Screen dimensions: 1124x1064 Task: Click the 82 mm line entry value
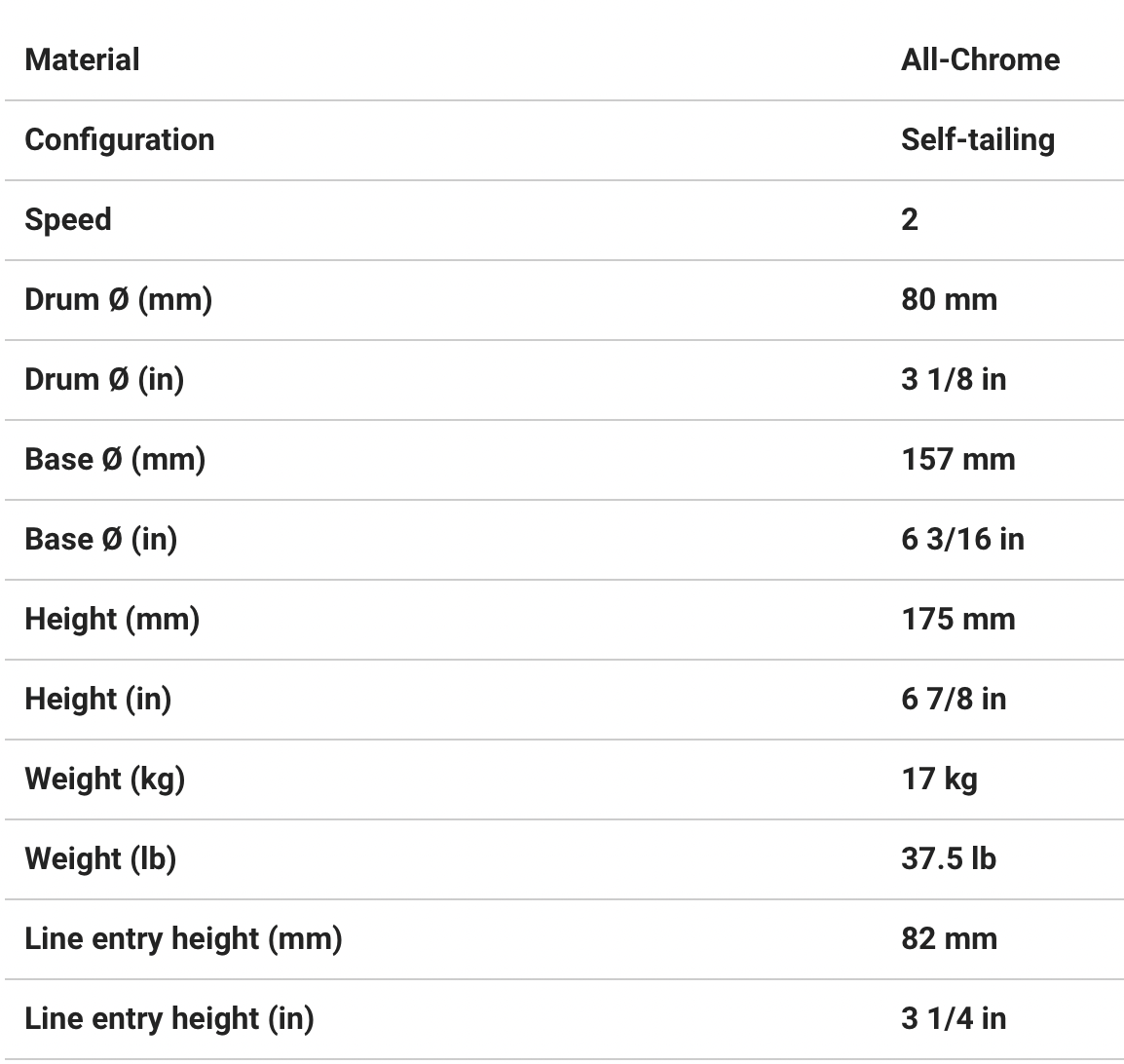pyautogui.click(x=949, y=938)
